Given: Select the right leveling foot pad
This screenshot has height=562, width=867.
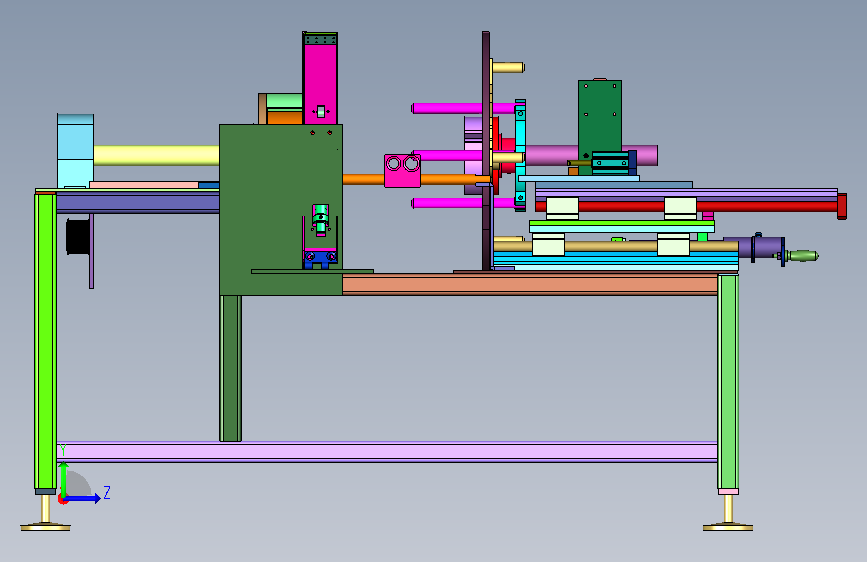Looking at the screenshot, I should click(728, 526).
